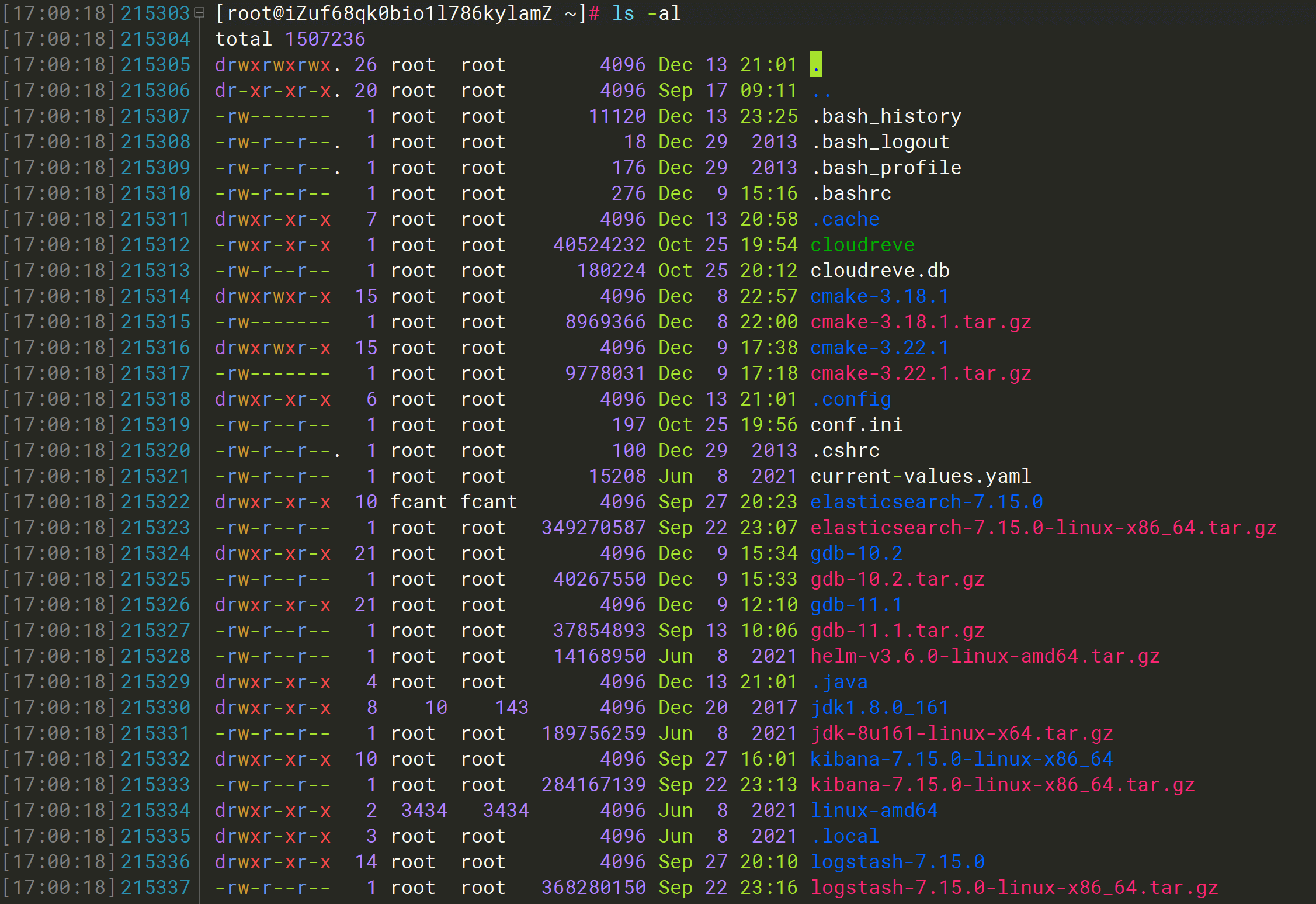
Task: Click the cmake-3.22.1.tar.gz archive name
Action: coord(921,373)
